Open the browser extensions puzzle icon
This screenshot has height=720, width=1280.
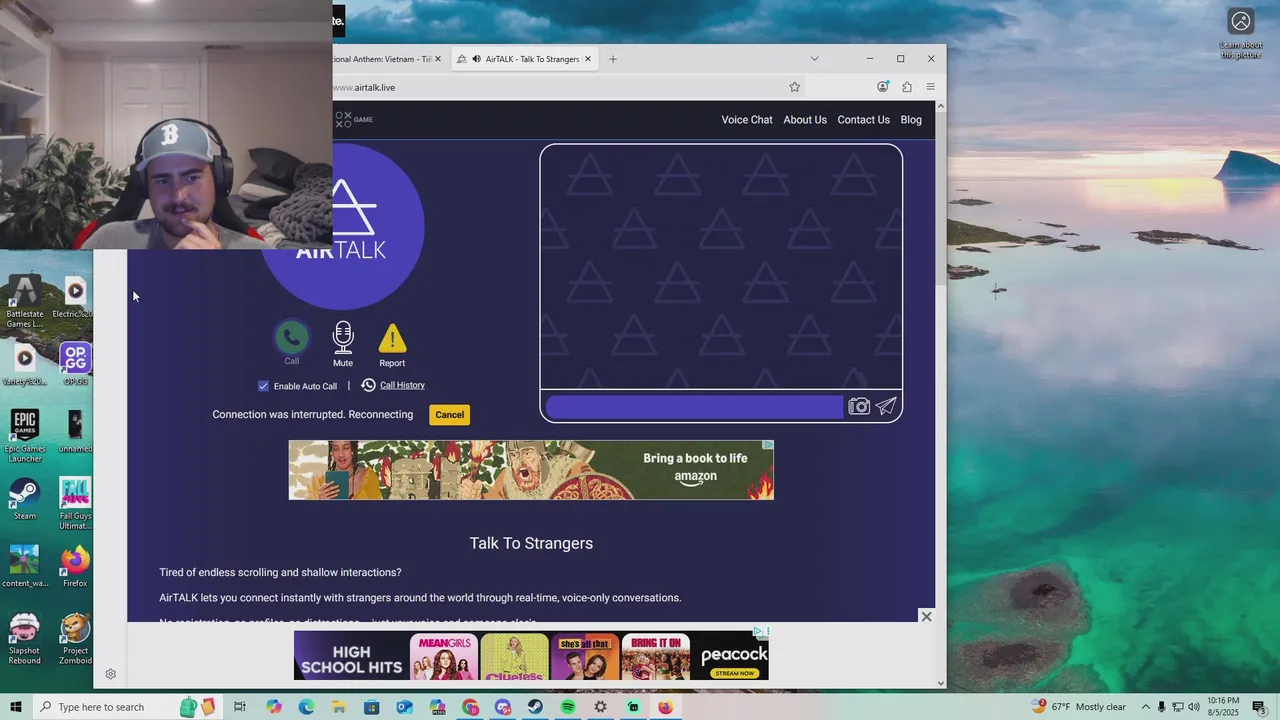(907, 87)
